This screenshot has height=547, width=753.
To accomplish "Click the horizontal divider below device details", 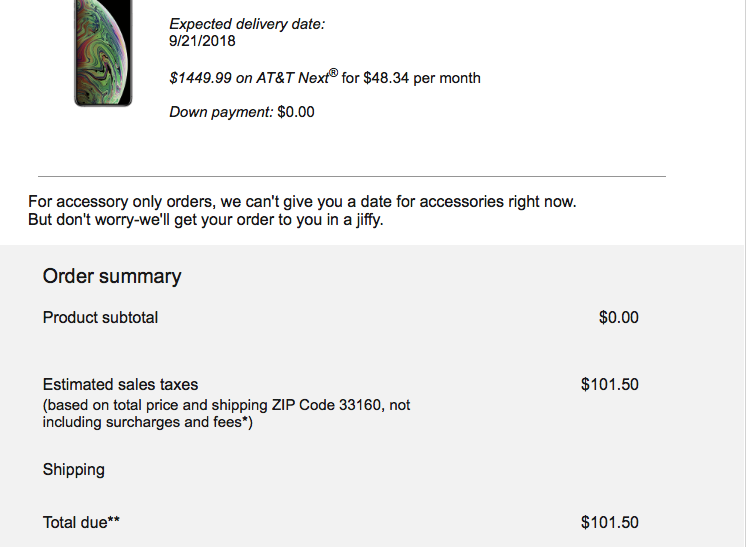I will (x=351, y=177).
